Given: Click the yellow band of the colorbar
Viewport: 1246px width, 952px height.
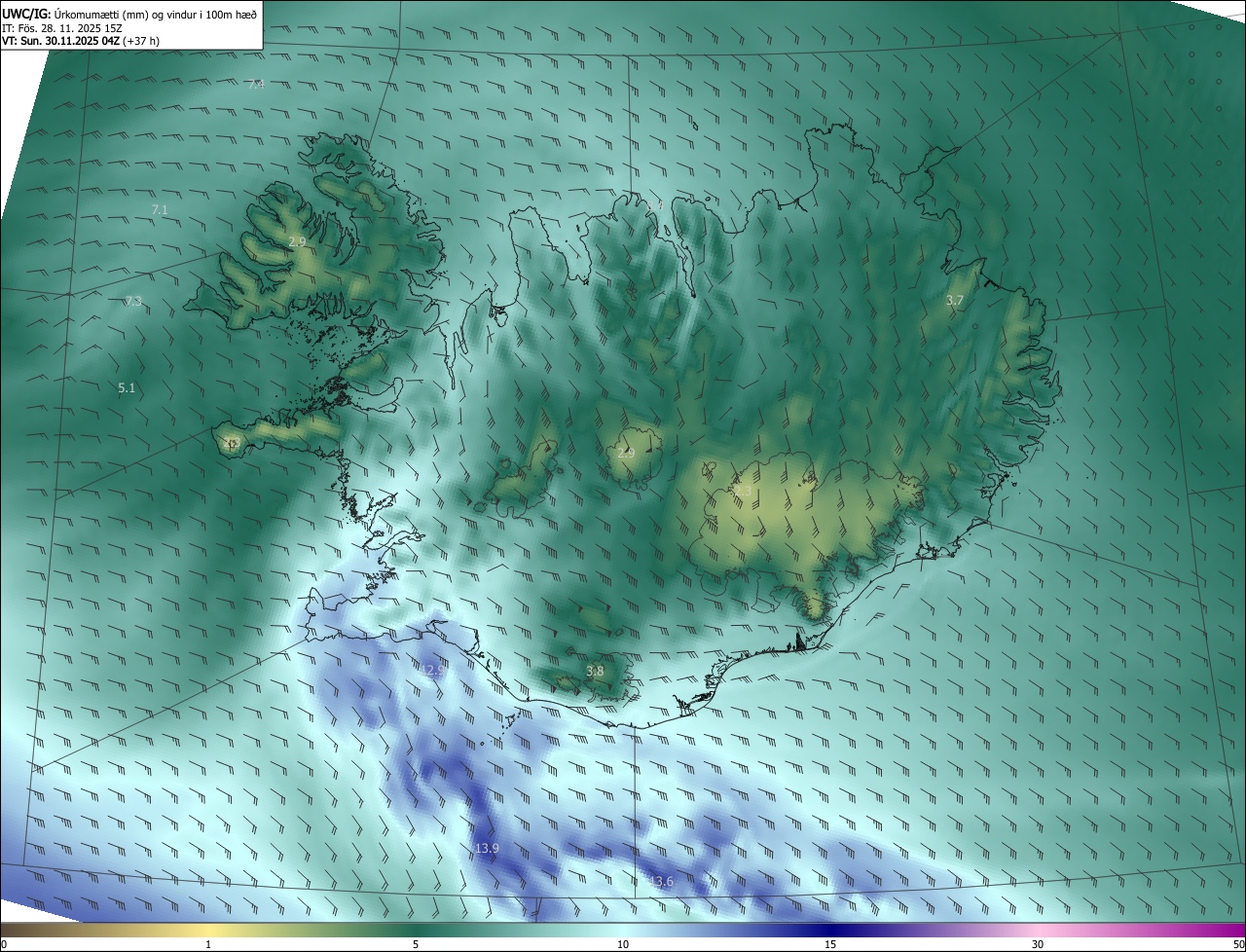Looking at the screenshot, I should (x=208, y=930).
